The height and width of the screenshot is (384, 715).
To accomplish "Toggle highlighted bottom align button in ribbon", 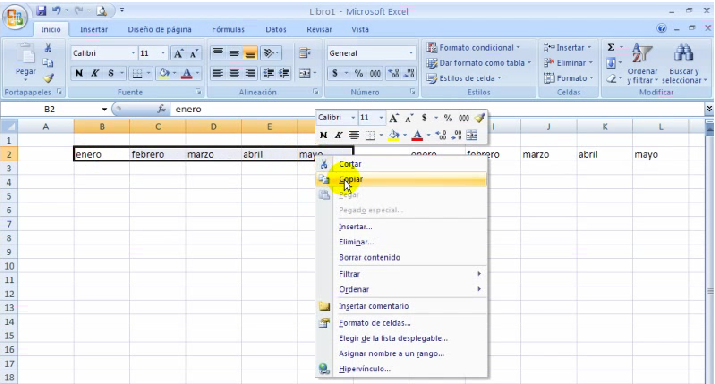I will coord(250,53).
